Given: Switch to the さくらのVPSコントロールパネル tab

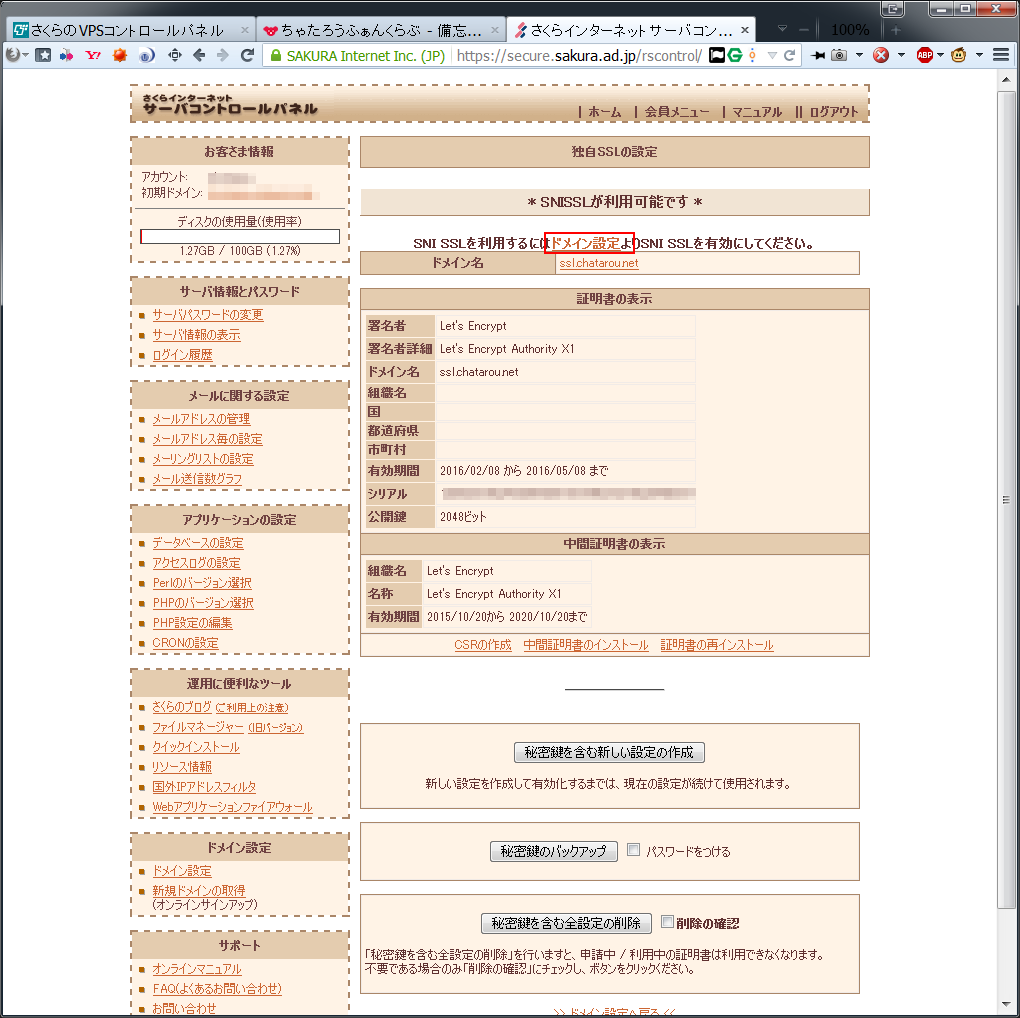Looking at the screenshot, I should coord(131,30).
